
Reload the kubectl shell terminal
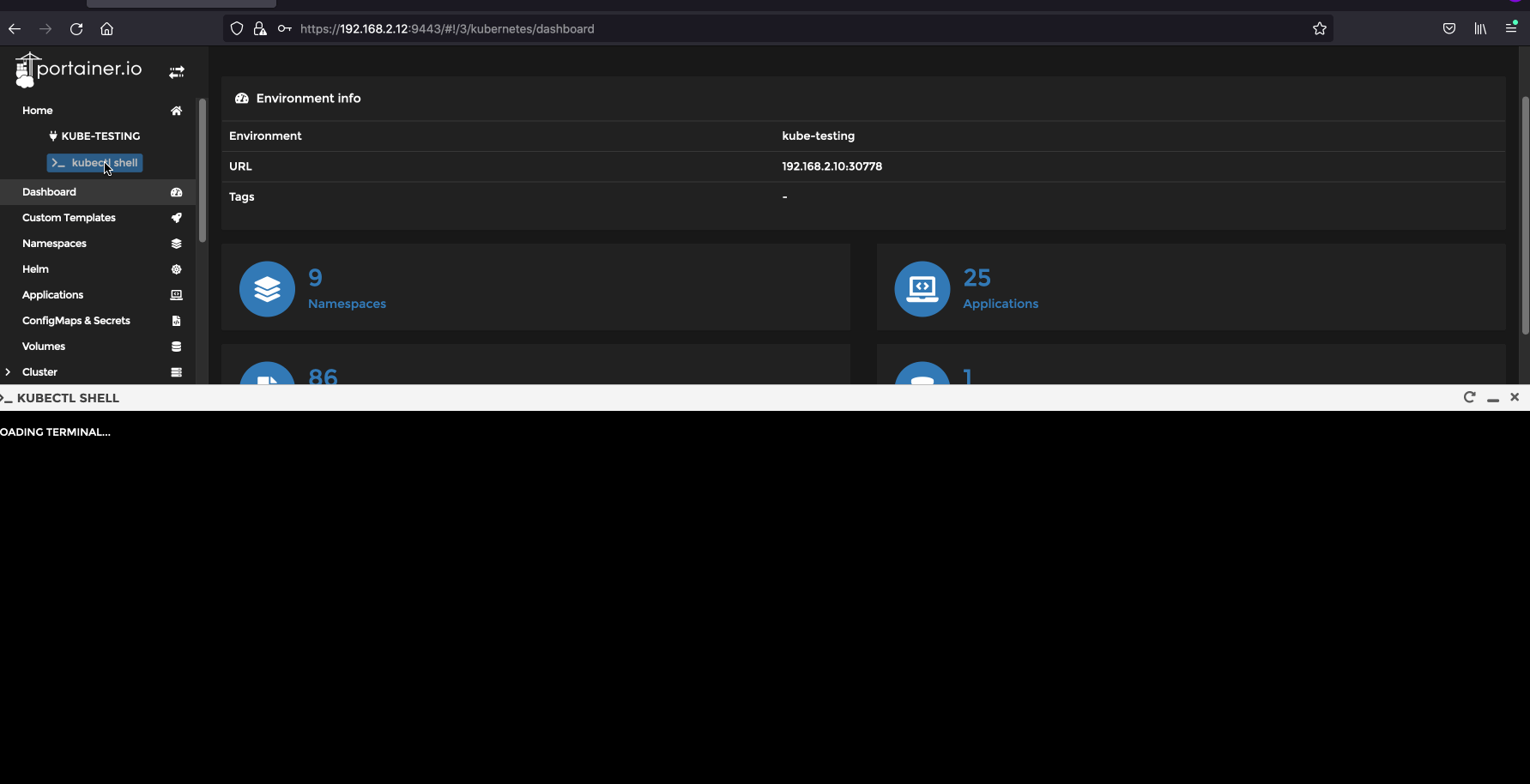1470,397
